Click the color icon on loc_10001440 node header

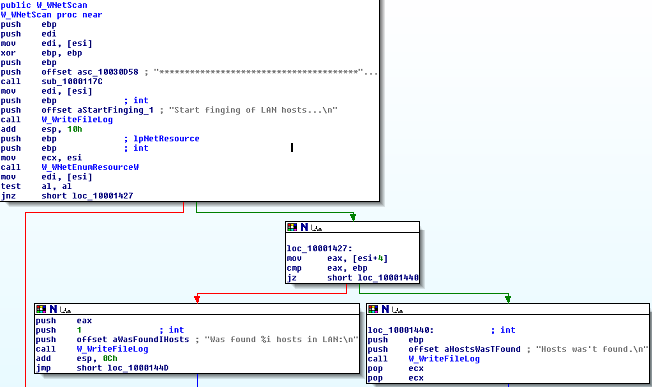pyautogui.click(x=373, y=309)
